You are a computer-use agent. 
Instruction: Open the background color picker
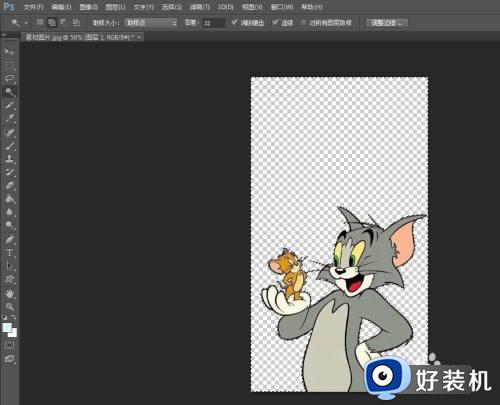(x=13, y=333)
